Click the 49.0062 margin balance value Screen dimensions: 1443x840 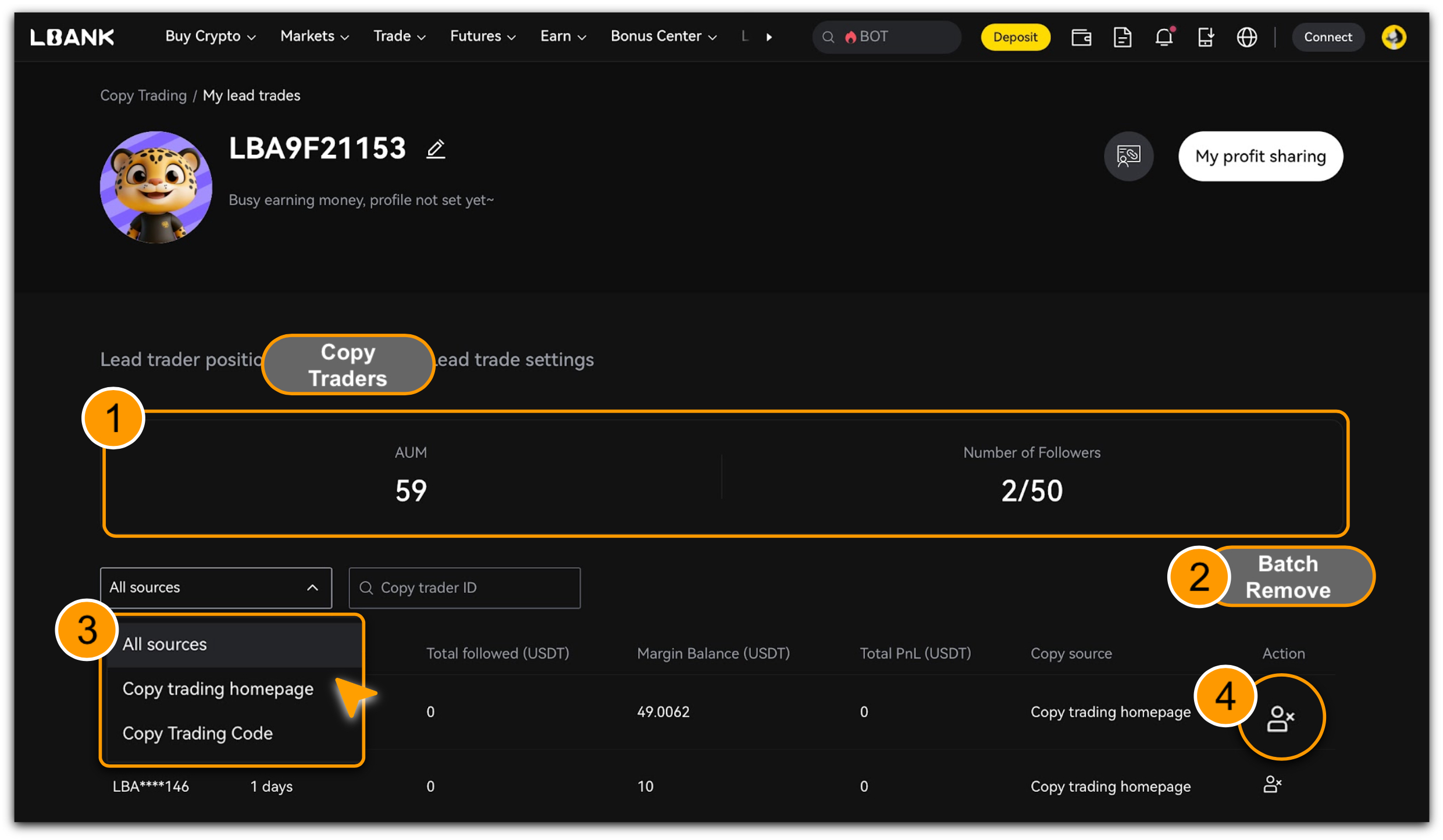coord(663,712)
